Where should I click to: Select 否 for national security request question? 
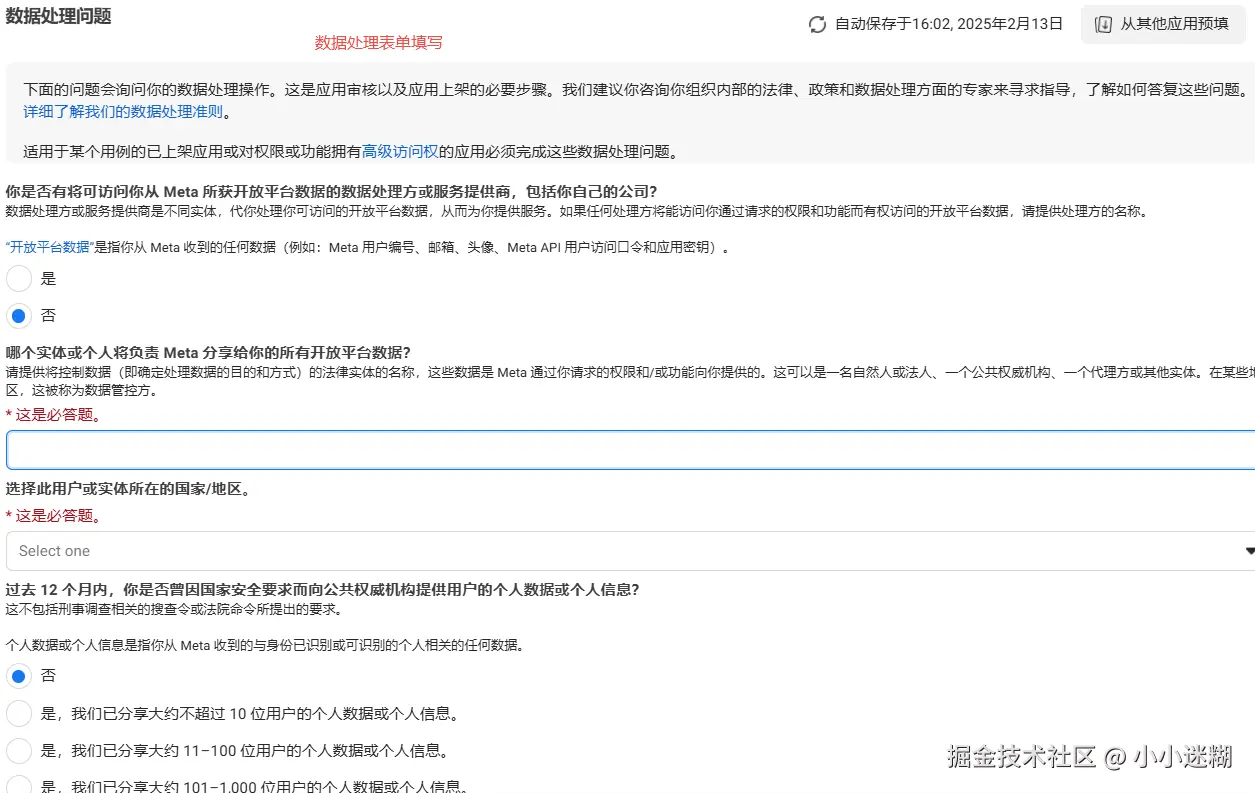[19, 676]
